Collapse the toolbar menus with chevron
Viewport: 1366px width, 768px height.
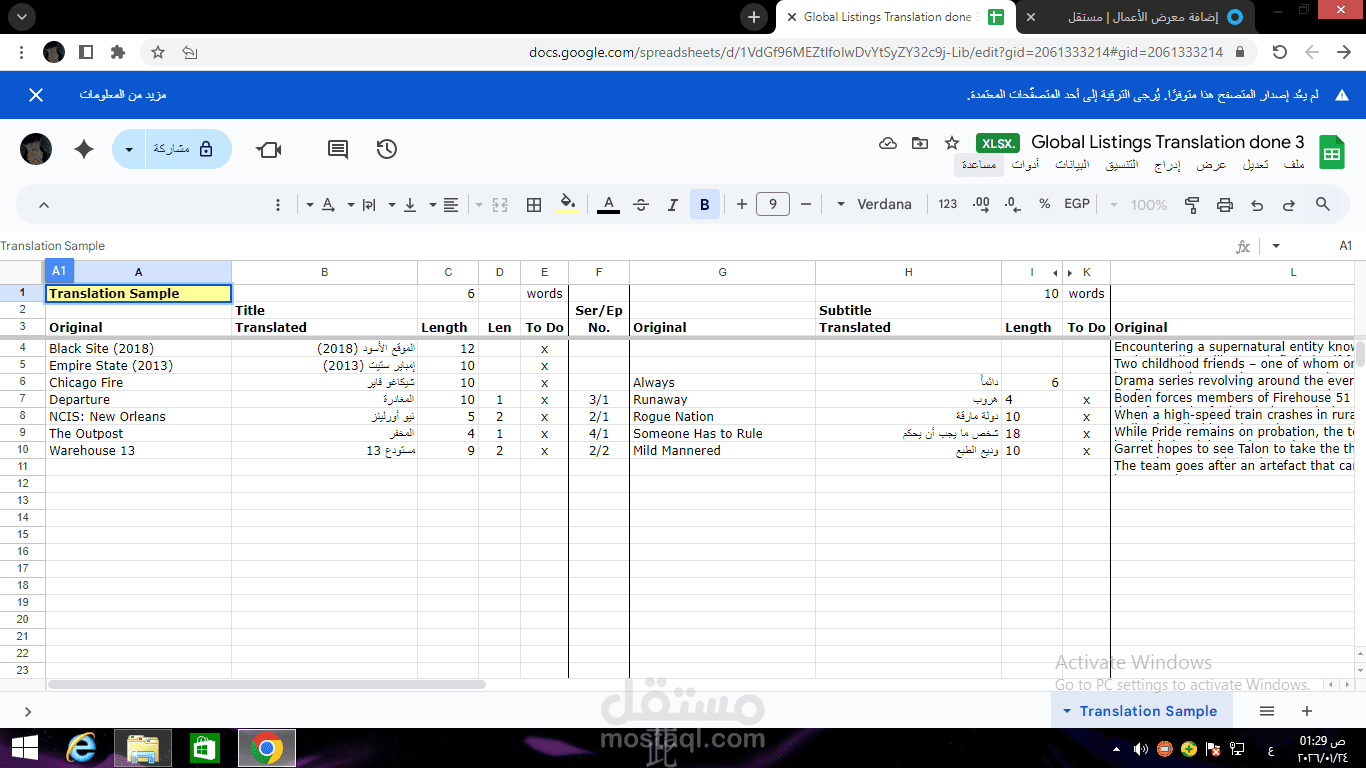point(43,204)
